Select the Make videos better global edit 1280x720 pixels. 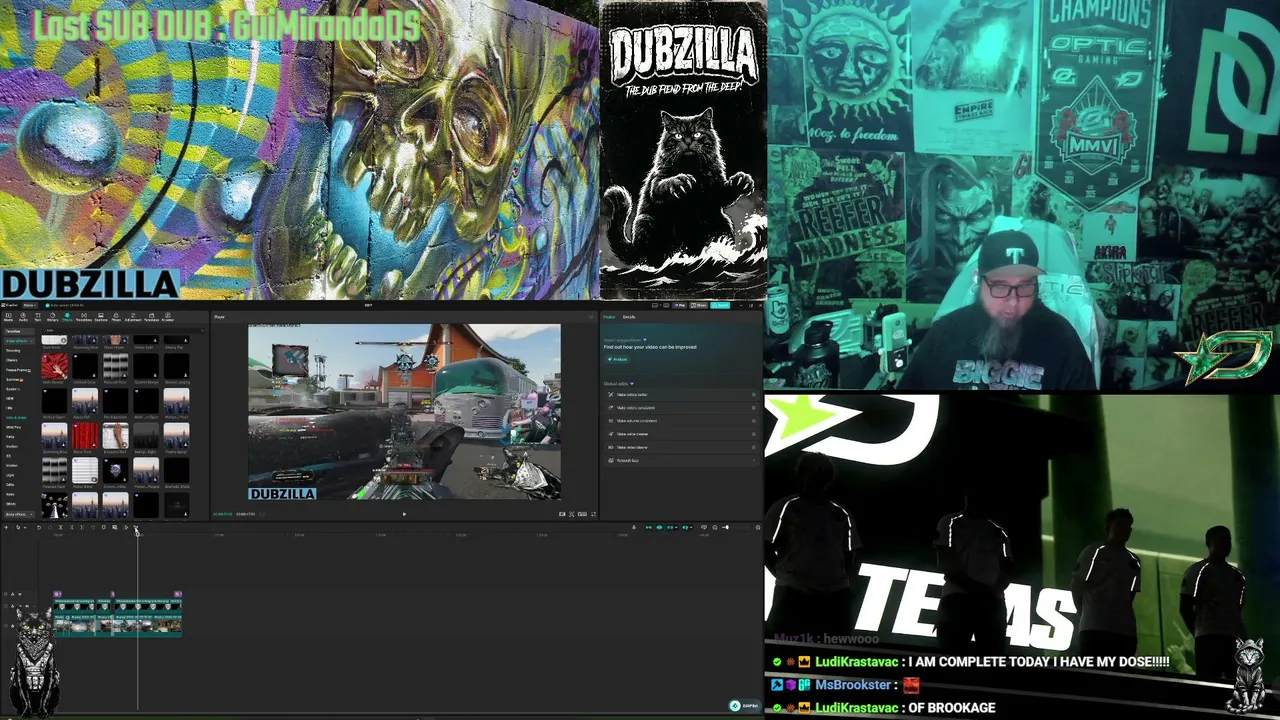pos(680,395)
